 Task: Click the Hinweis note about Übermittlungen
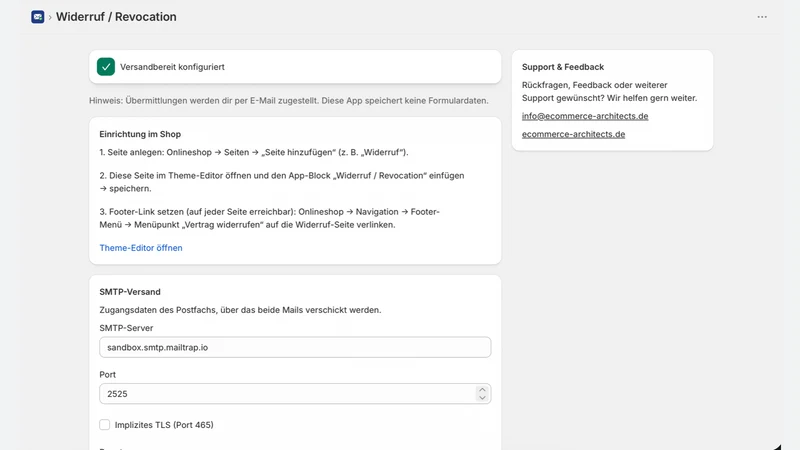(x=289, y=101)
